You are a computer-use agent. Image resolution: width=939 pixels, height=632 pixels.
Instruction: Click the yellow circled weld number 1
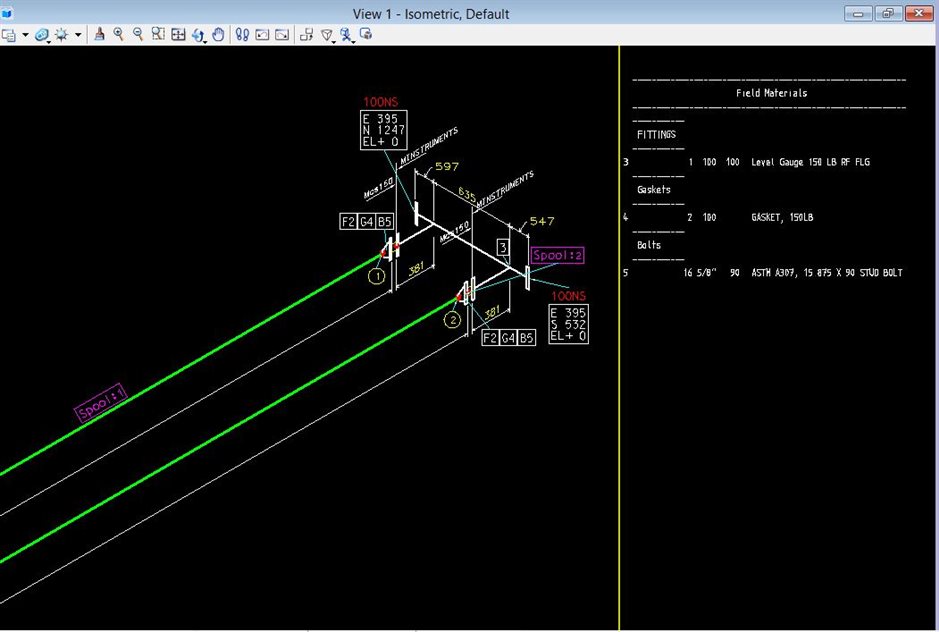pyautogui.click(x=377, y=276)
